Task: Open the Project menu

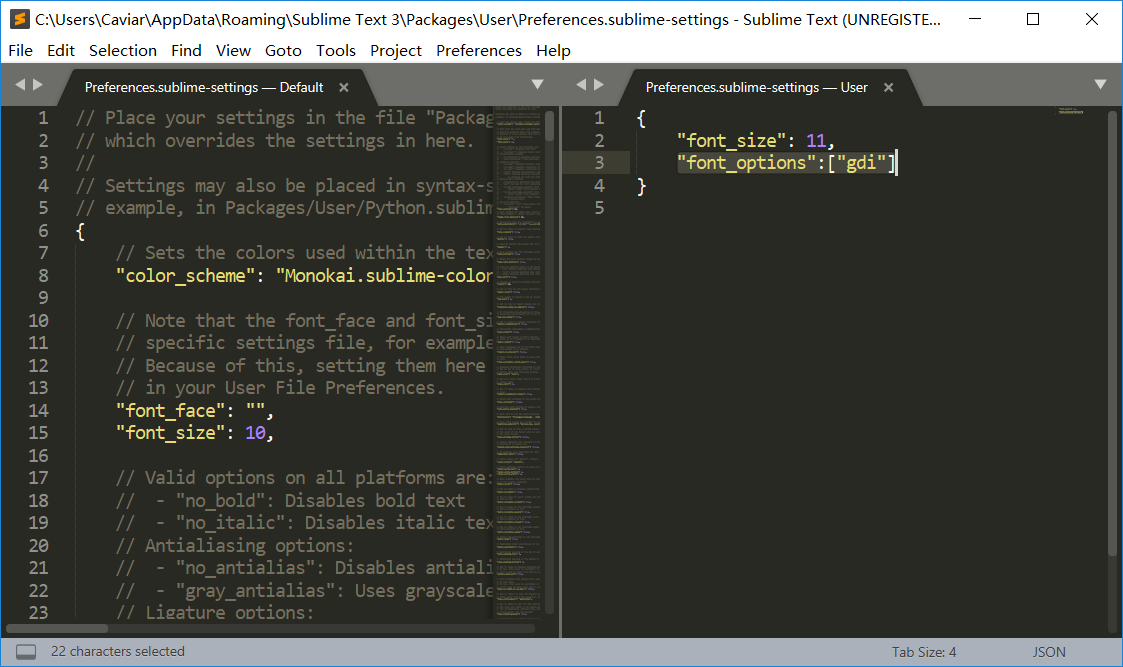Action: pos(395,51)
